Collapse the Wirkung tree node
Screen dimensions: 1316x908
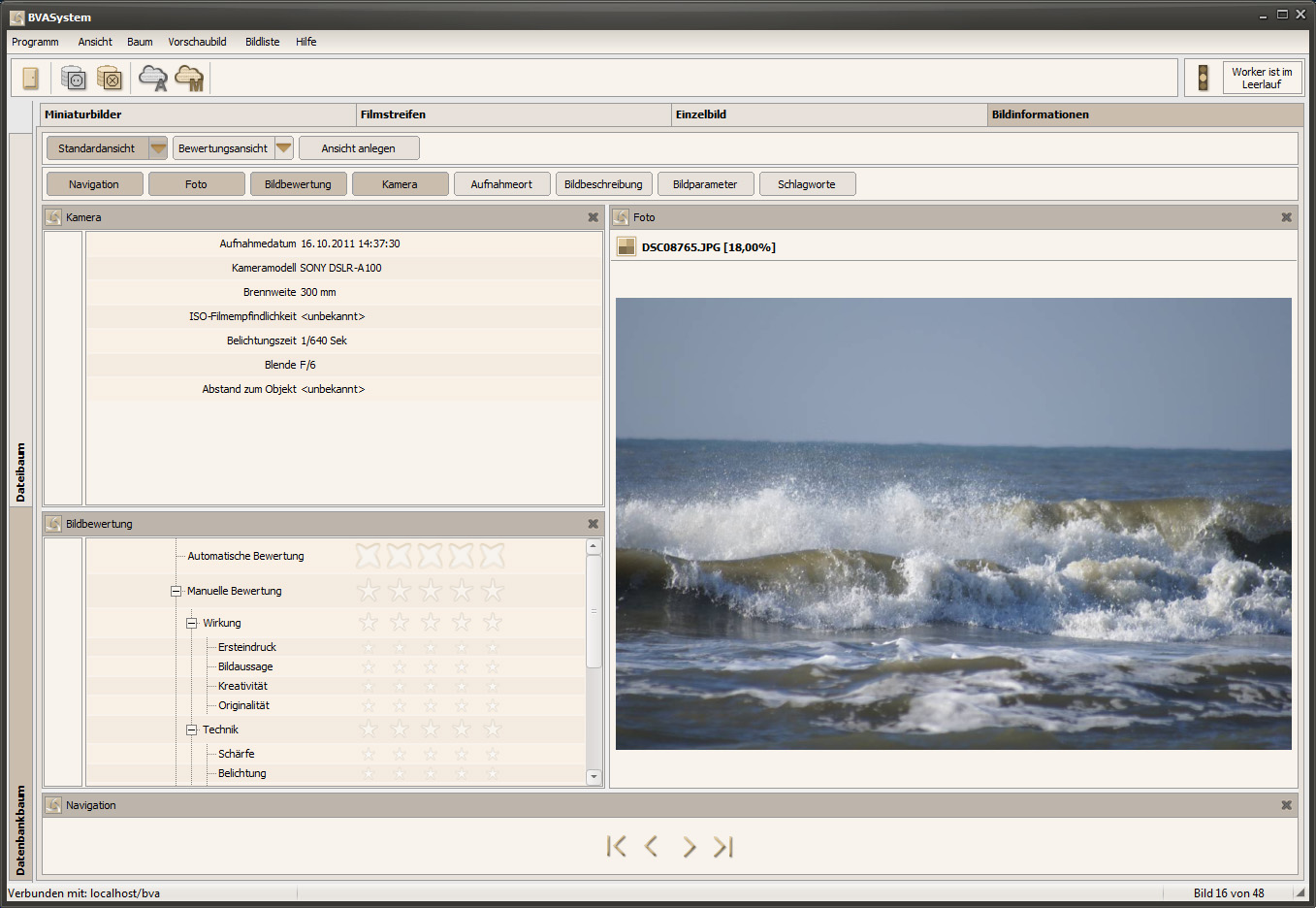click(192, 623)
